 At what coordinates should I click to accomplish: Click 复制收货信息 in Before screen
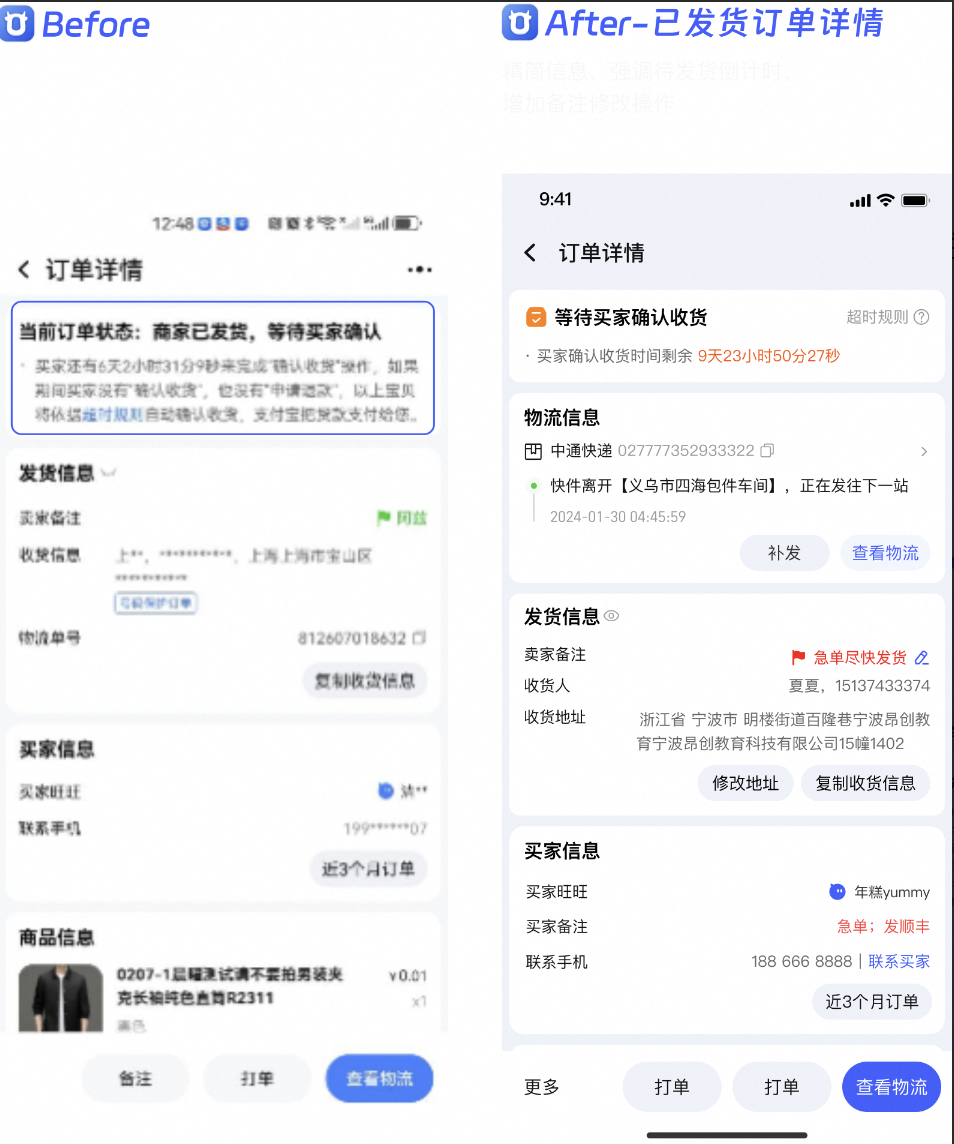[365, 681]
